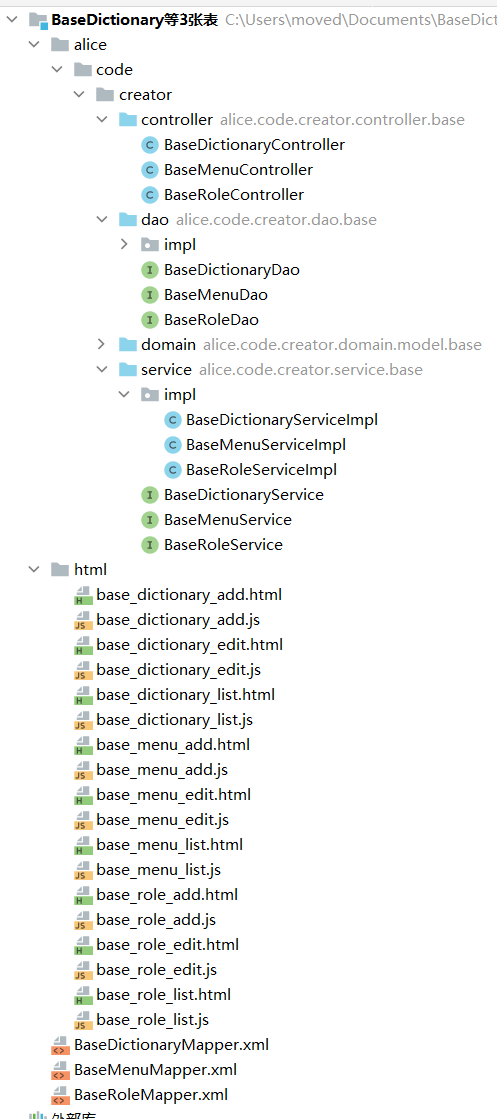Expand the impl folder under dao
497x1119 pixels.
124,245
